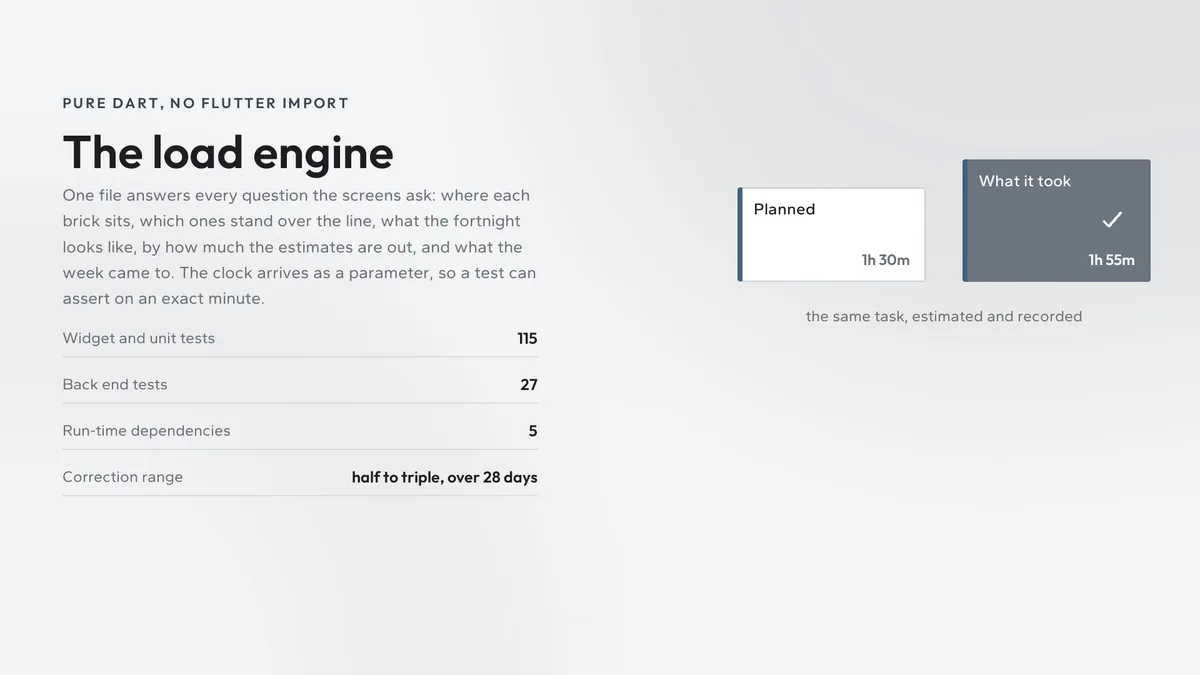The width and height of the screenshot is (1200, 675).
Task: Click the blue accent bar on Planned card
Action: [x=740, y=234]
